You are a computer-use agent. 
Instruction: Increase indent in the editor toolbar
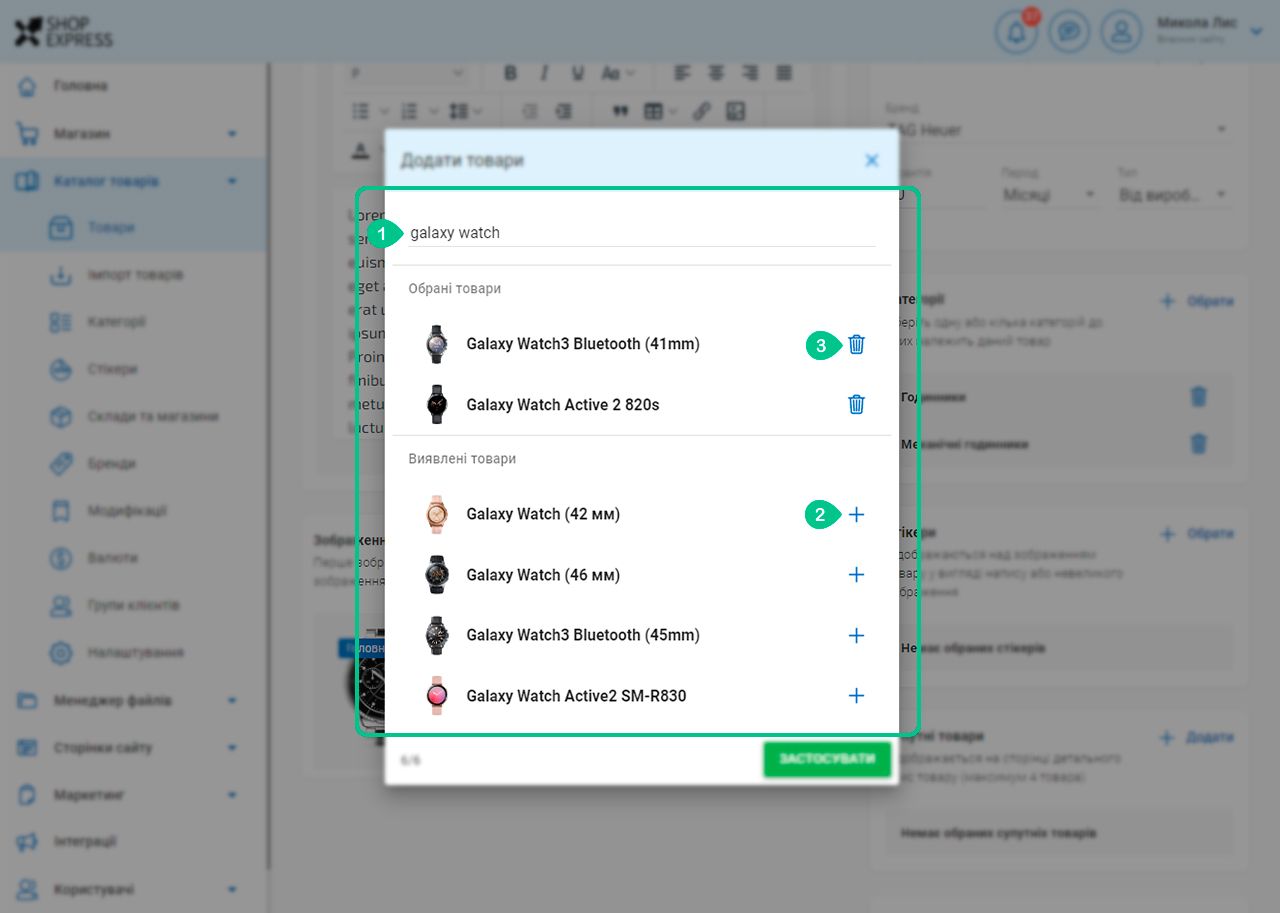pyautogui.click(x=564, y=111)
